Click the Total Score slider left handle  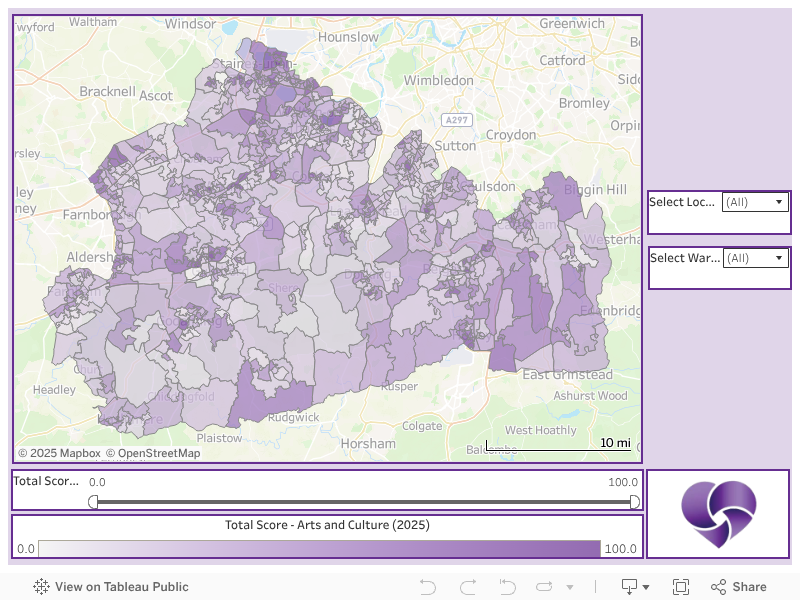pyautogui.click(x=93, y=502)
